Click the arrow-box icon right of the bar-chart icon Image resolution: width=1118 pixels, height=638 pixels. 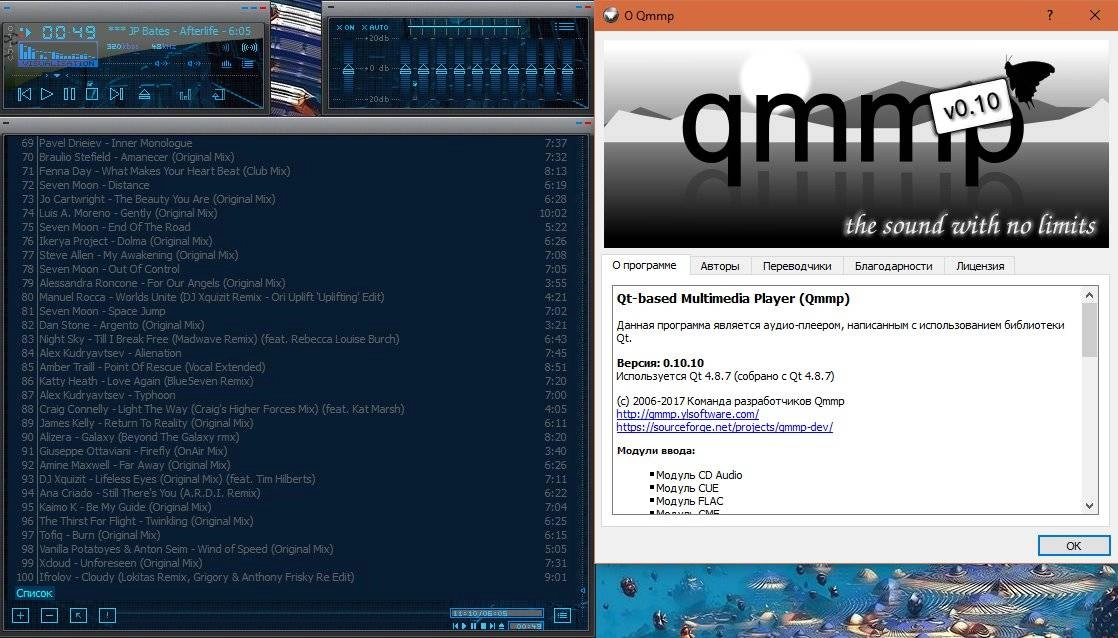(x=218, y=94)
